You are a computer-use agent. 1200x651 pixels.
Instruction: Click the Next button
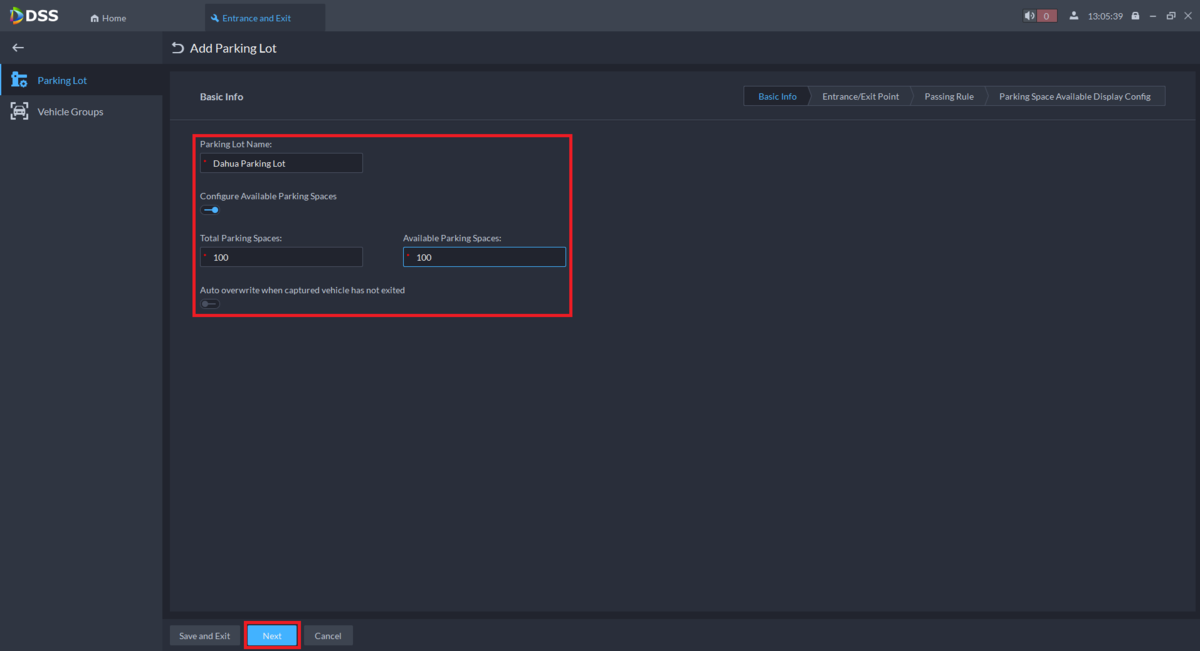click(x=272, y=636)
